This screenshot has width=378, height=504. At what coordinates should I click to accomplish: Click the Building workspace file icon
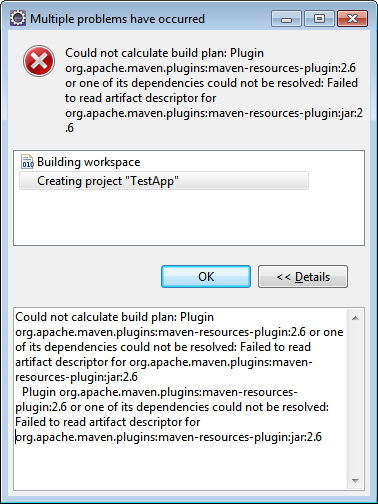point(27,162)
